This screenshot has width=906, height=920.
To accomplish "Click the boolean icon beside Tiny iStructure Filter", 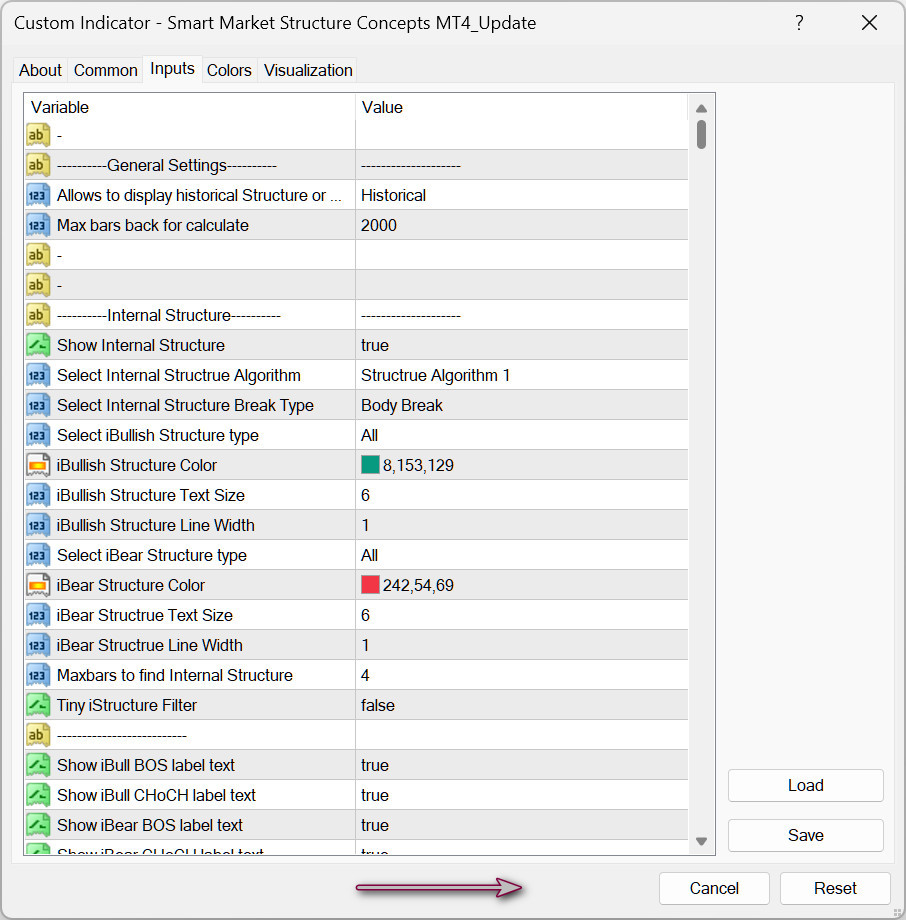I will click(38, 705).
